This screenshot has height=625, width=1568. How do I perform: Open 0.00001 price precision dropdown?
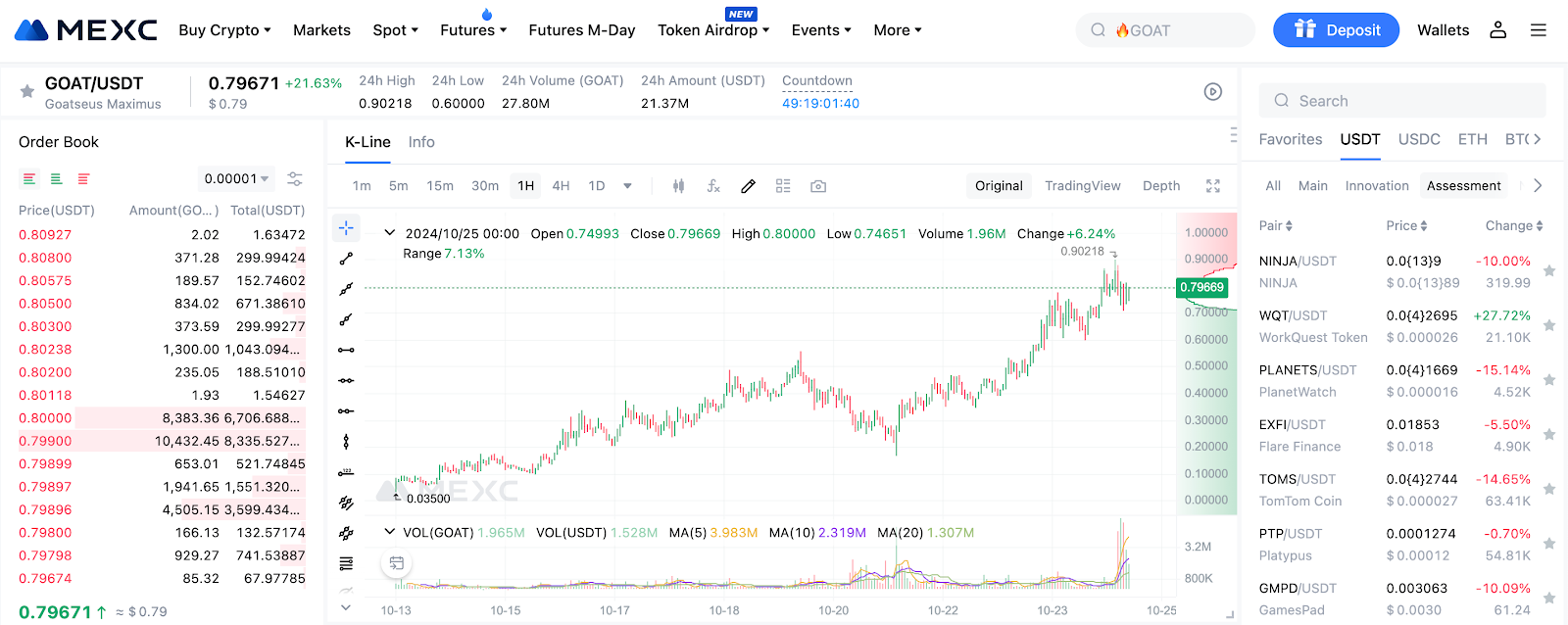[x=236, y=179]
